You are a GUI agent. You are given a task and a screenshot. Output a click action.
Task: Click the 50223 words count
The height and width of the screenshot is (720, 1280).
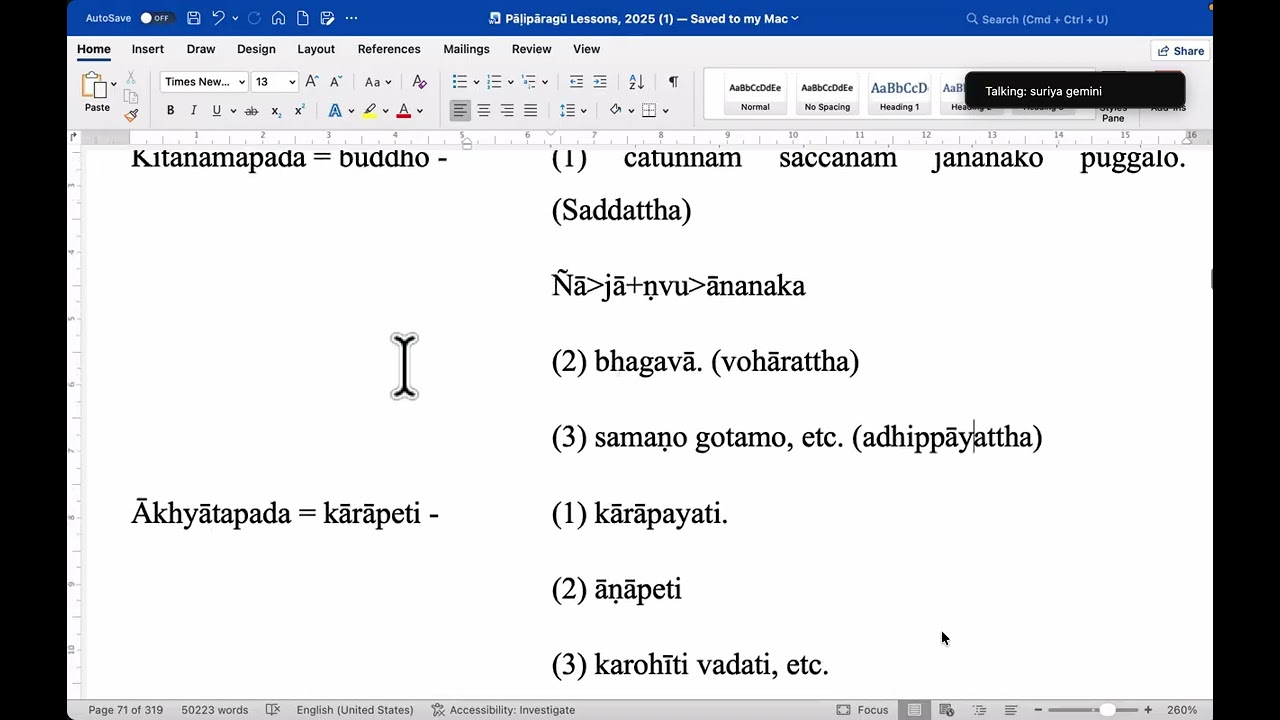[215, 710]
